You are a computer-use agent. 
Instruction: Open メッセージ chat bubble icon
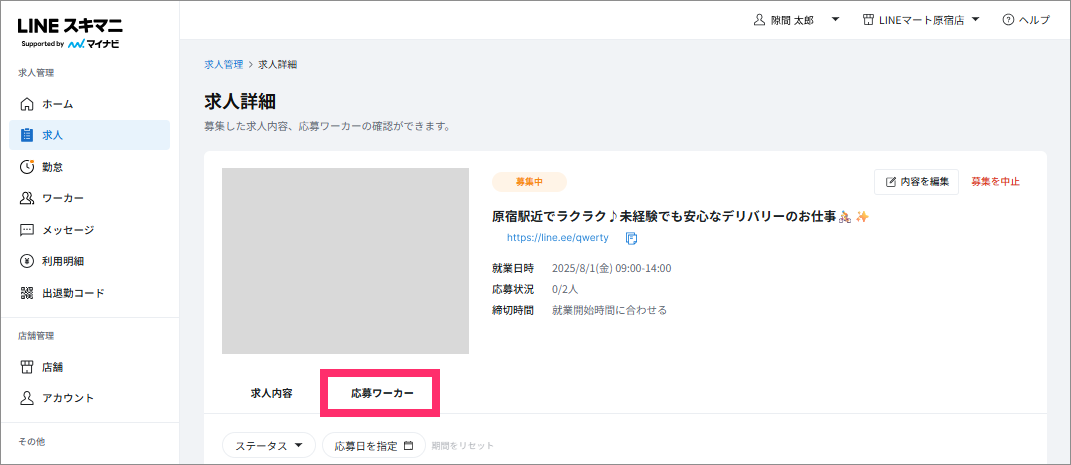[27, 229]
